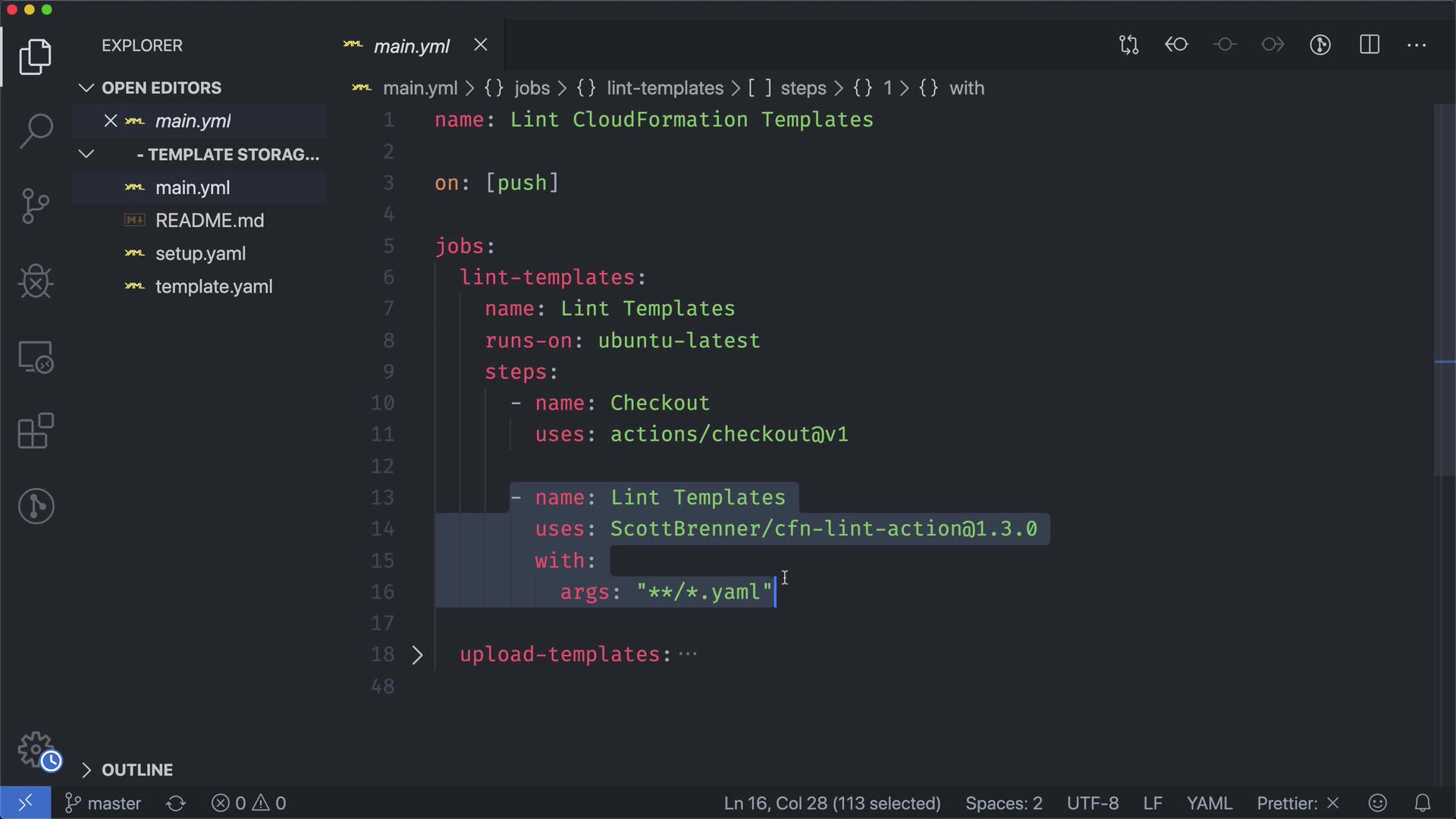Open the Remote Explorer view
This screenshot has width=1456, height=819.
pos(36,356)
